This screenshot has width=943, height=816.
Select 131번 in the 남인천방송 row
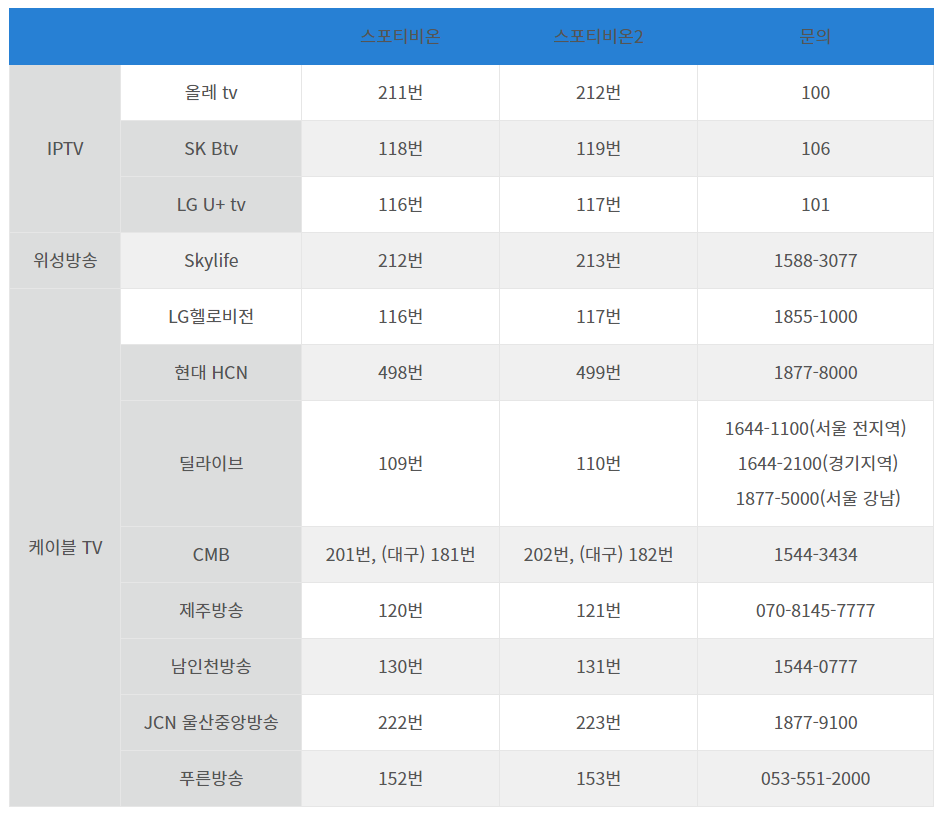[x=598, y=666]
